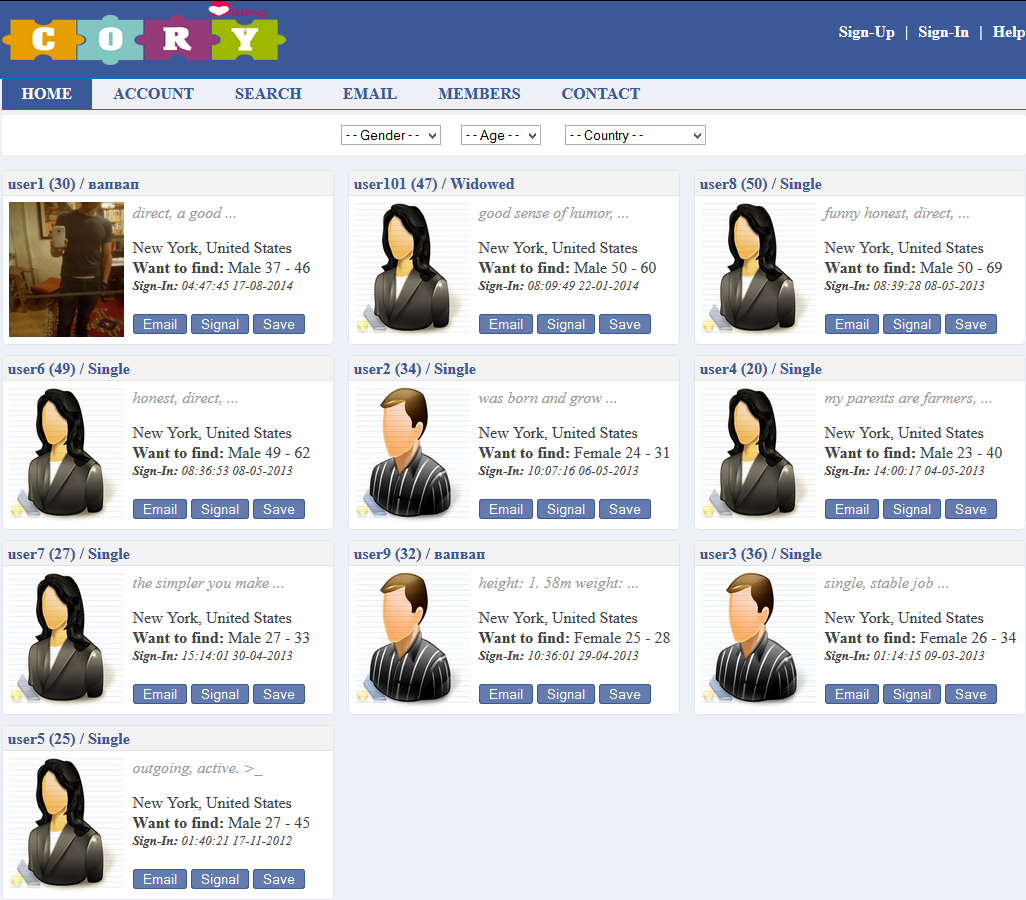Open the MEMBERS tab
The image size is (1026, 900).
[x=480, y=94]
